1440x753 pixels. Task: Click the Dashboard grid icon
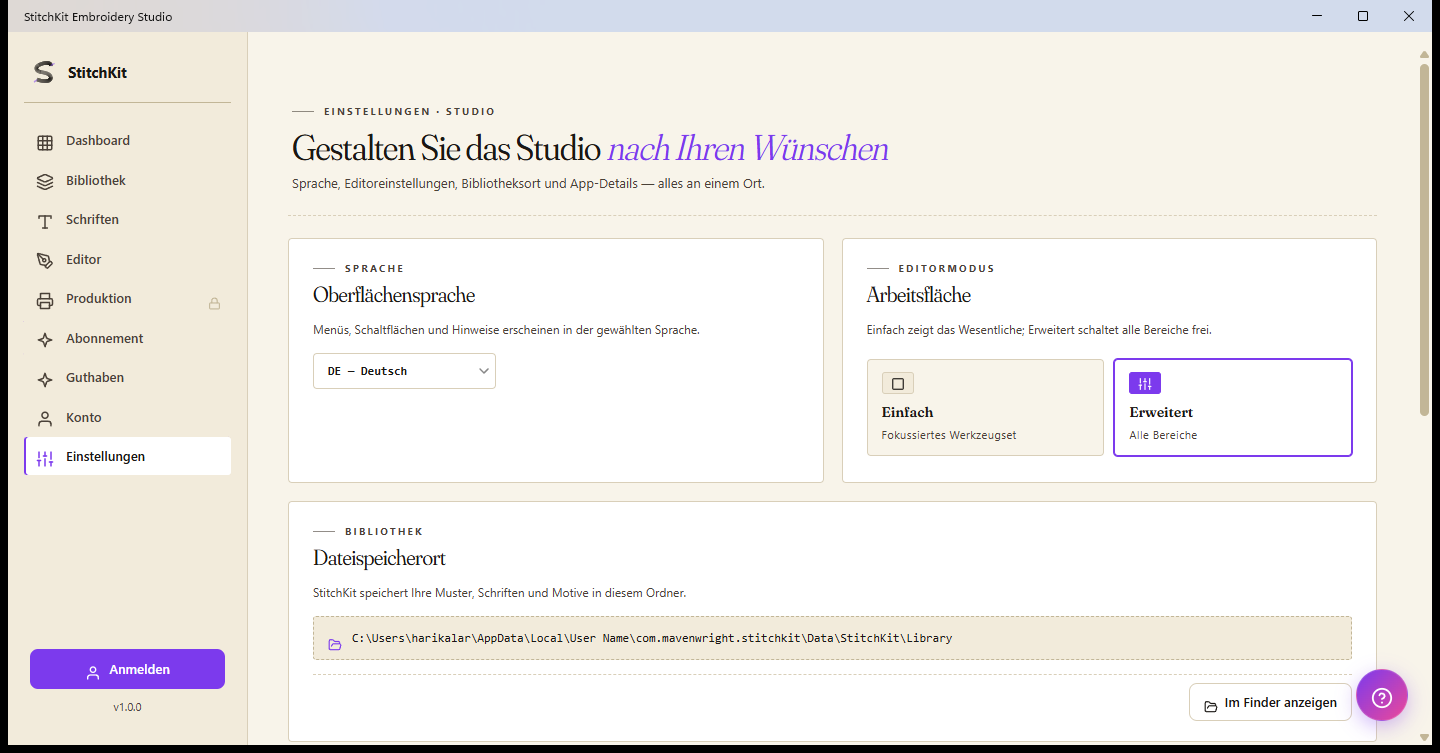[45, 142]
